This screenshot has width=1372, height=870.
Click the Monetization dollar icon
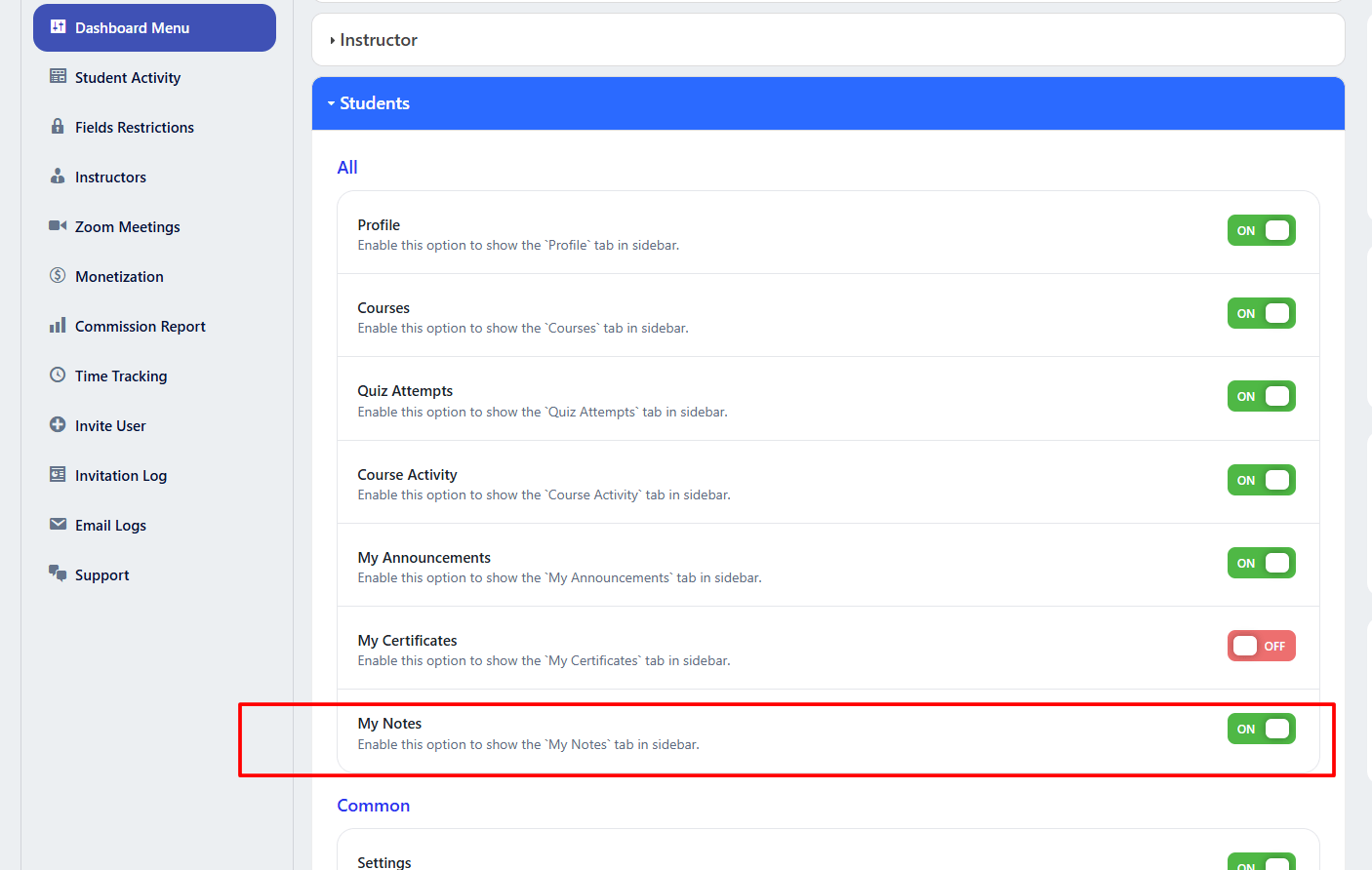point(58,276)
